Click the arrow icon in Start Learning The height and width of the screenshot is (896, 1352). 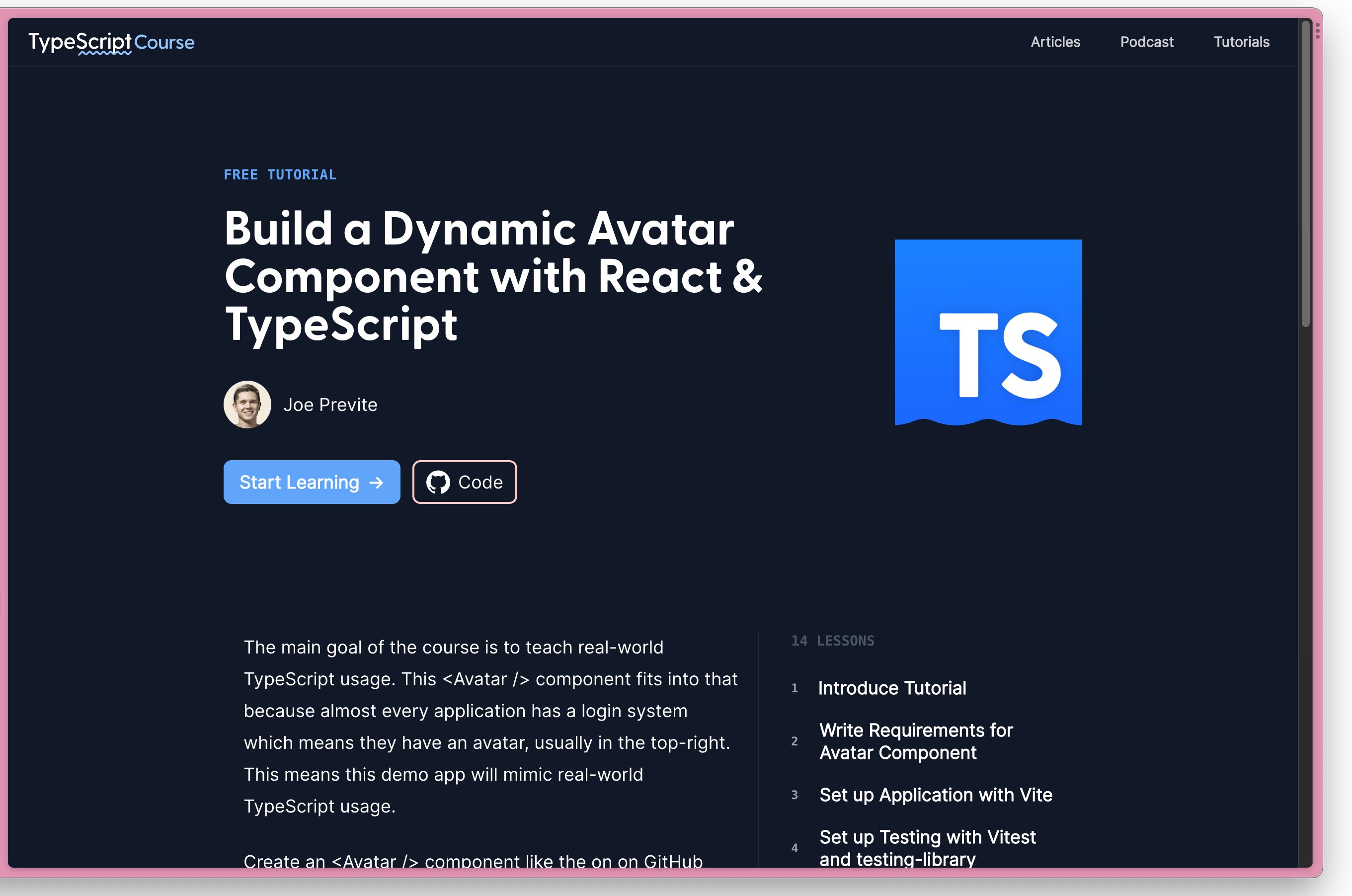click(x=377, y=483)
